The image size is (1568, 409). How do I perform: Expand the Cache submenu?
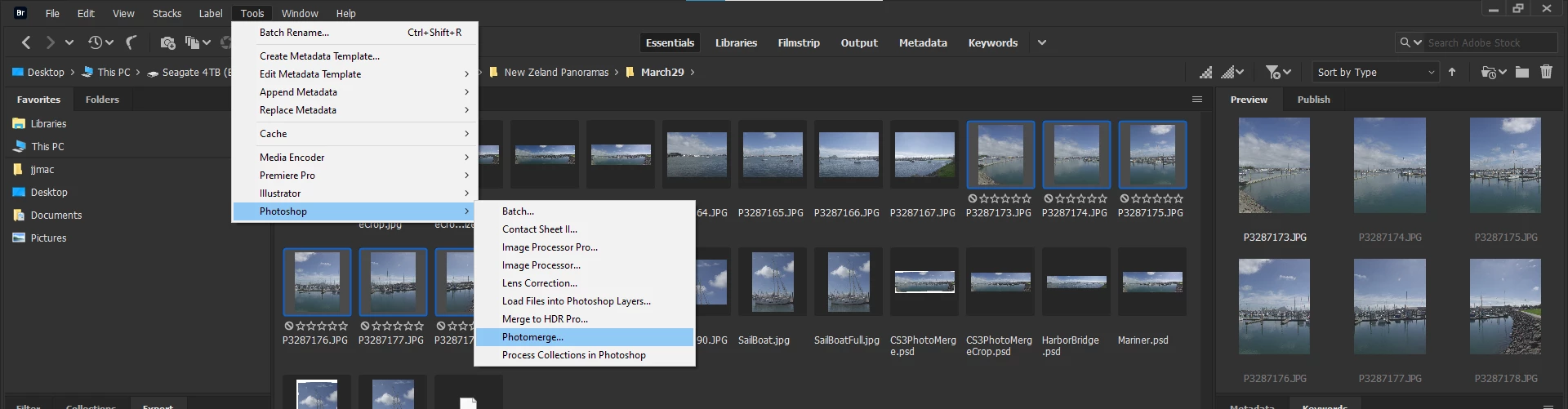pos(355,134)
